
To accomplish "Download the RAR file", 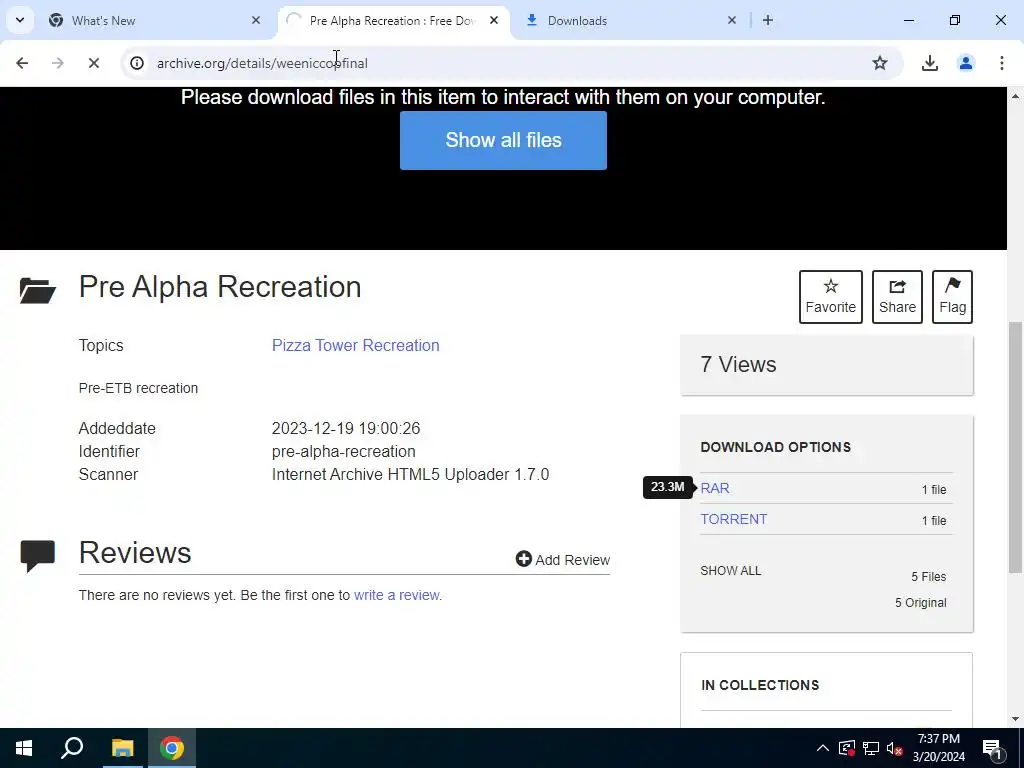I will tap(715, 488).
